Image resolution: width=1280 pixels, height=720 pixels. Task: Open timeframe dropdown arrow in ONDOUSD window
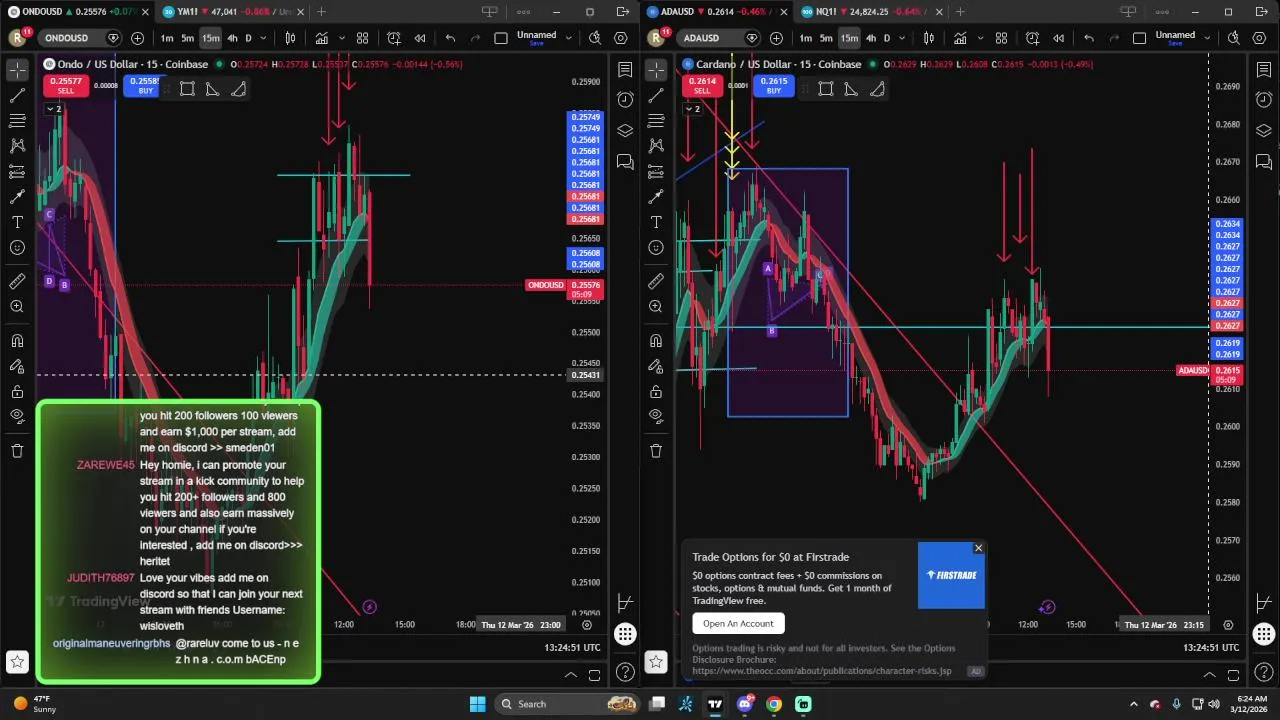(264, 38)
